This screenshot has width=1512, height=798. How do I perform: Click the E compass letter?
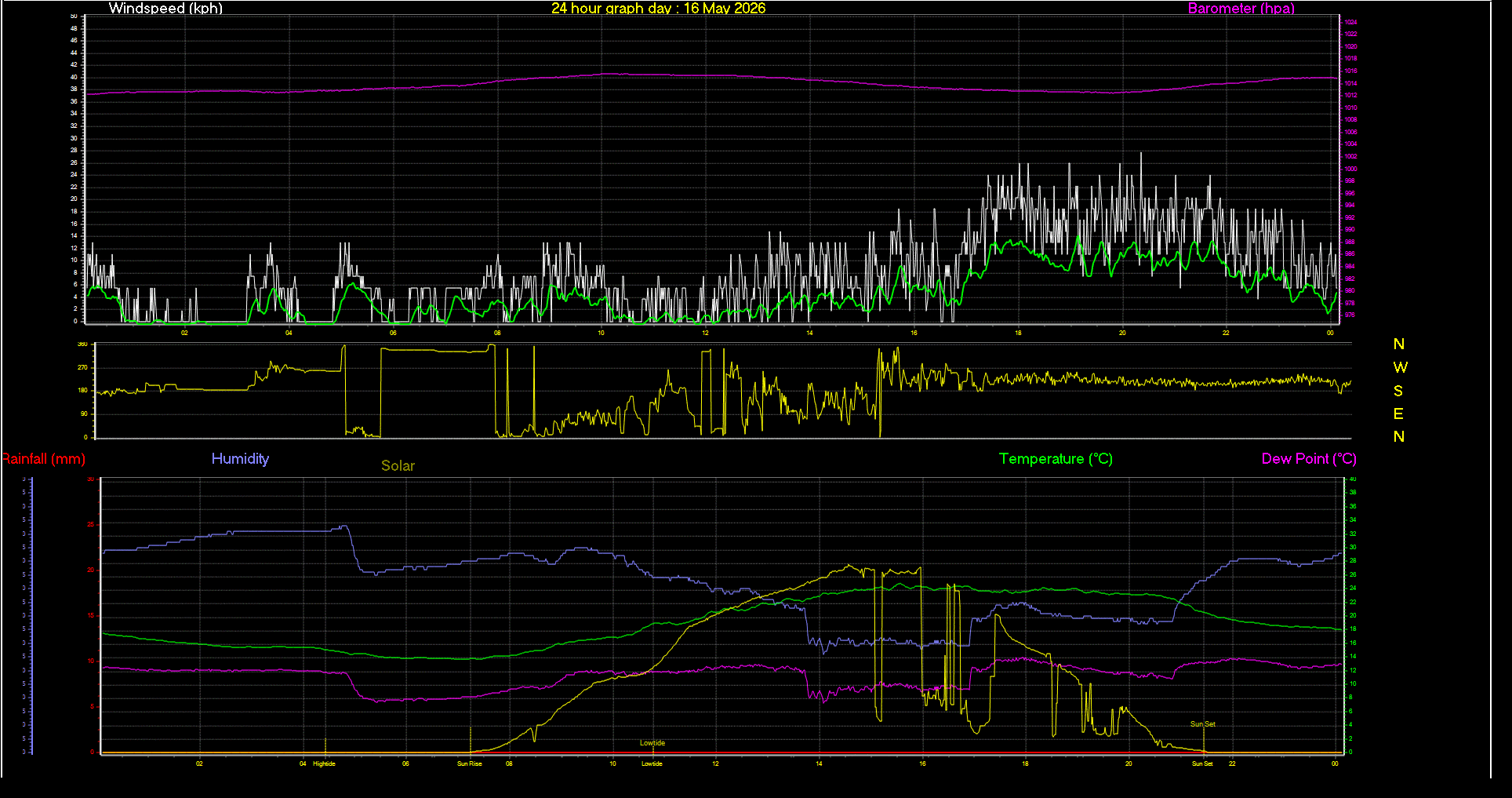coord(1398,414)
